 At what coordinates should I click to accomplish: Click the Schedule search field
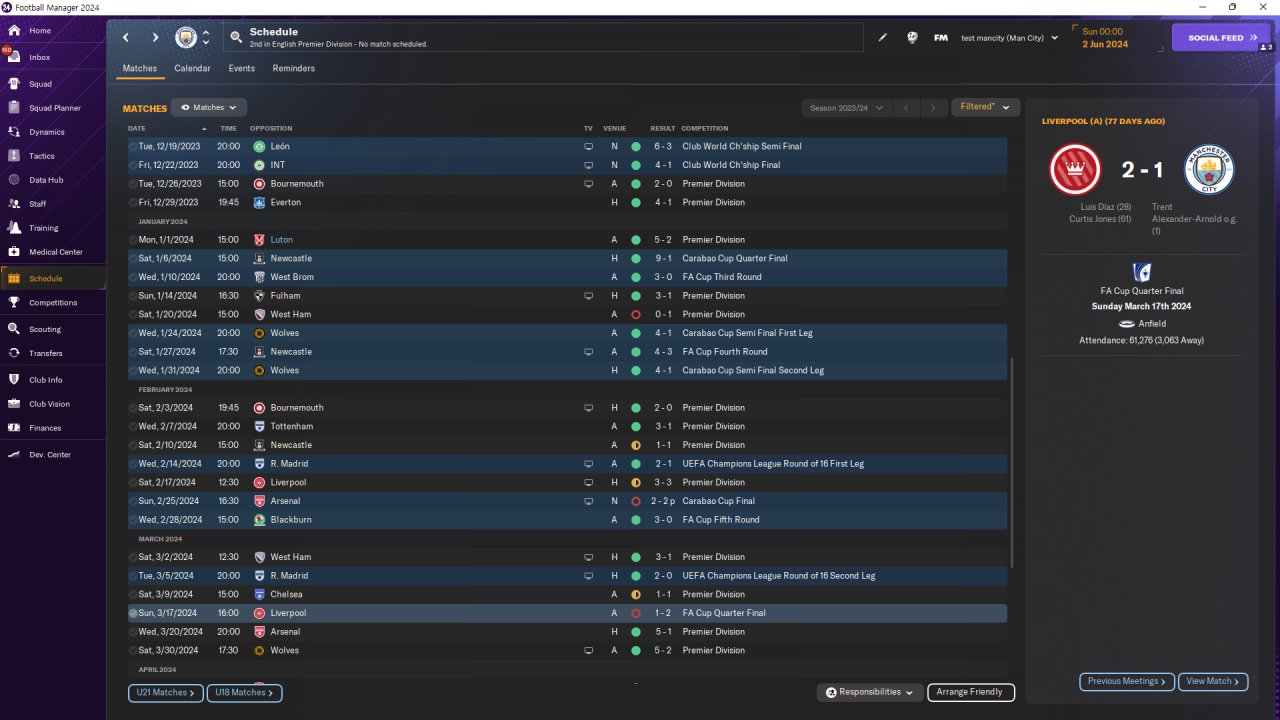pyautogui.click(x=543, y=38)
